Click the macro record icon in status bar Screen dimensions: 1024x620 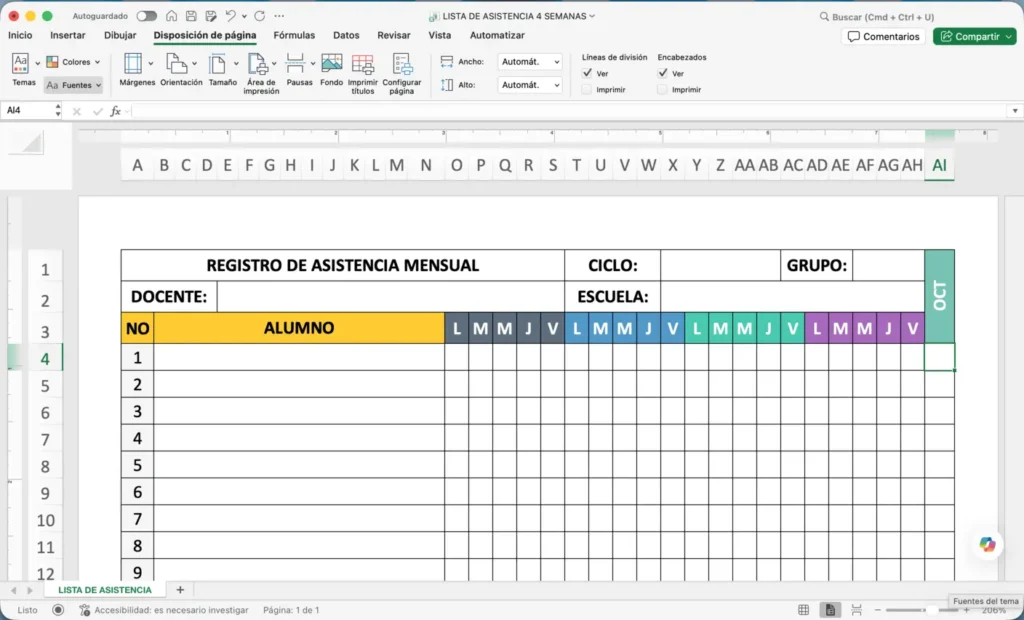tap(58, 610)
